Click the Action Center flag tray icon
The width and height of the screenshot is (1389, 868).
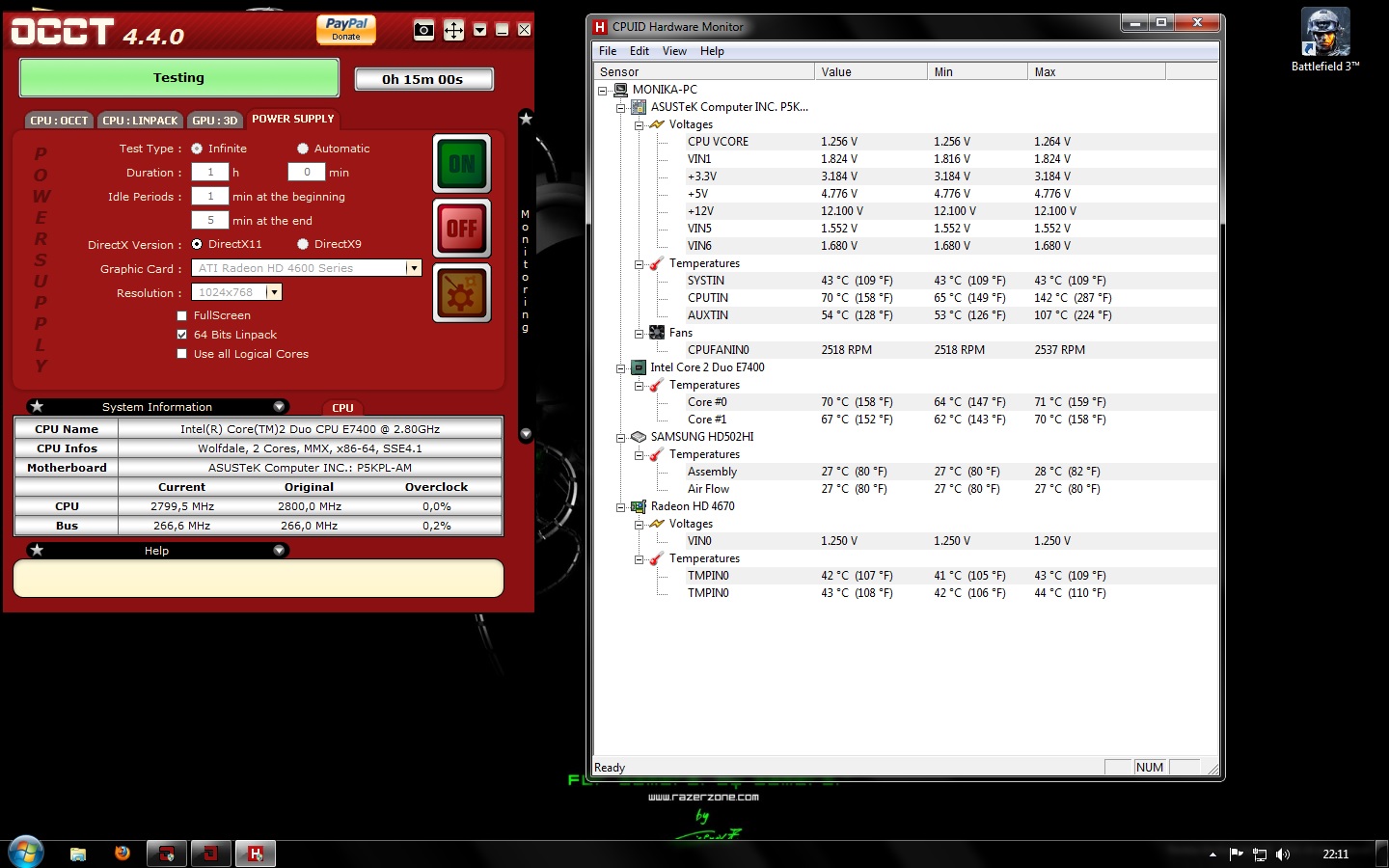[1237, 854]
